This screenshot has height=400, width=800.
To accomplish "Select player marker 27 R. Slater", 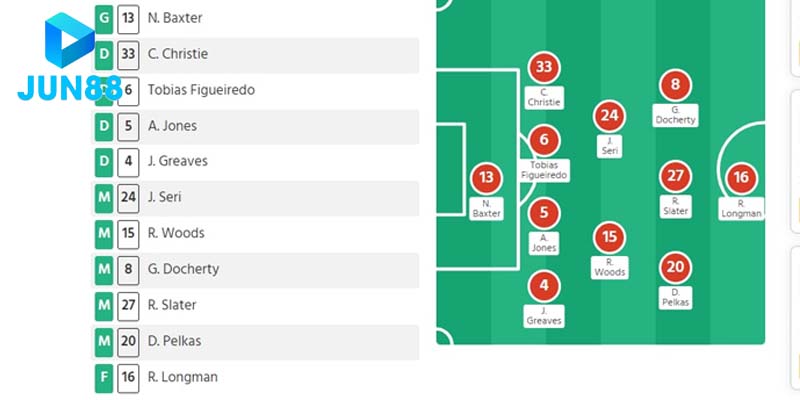I will 676,177.
